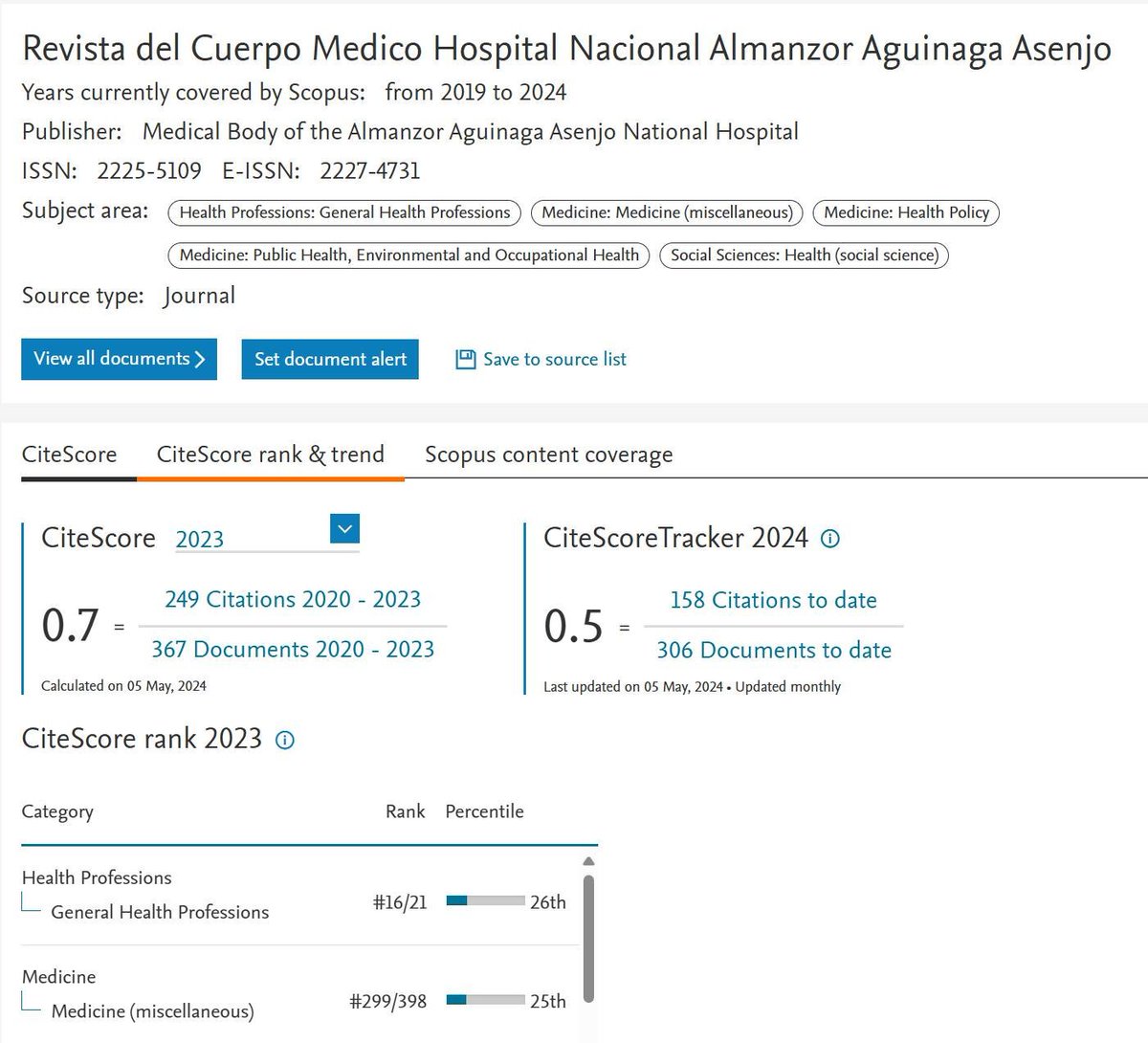Open 249 Citations 2020 - 2023 link
The width and height of the screenshot is (1148, 1043).
click(x=293, y=600)
